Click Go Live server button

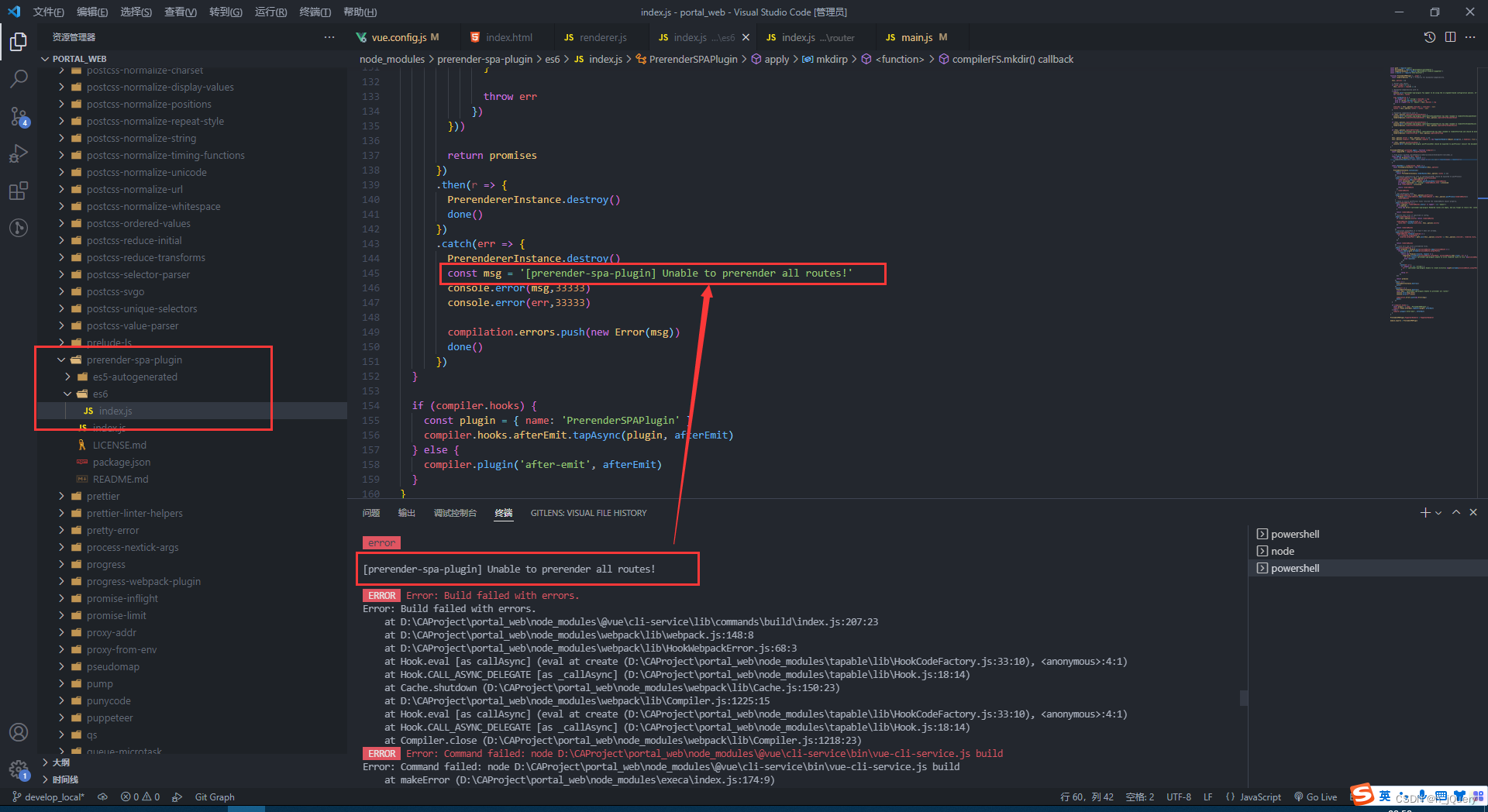pos(1316,797)
